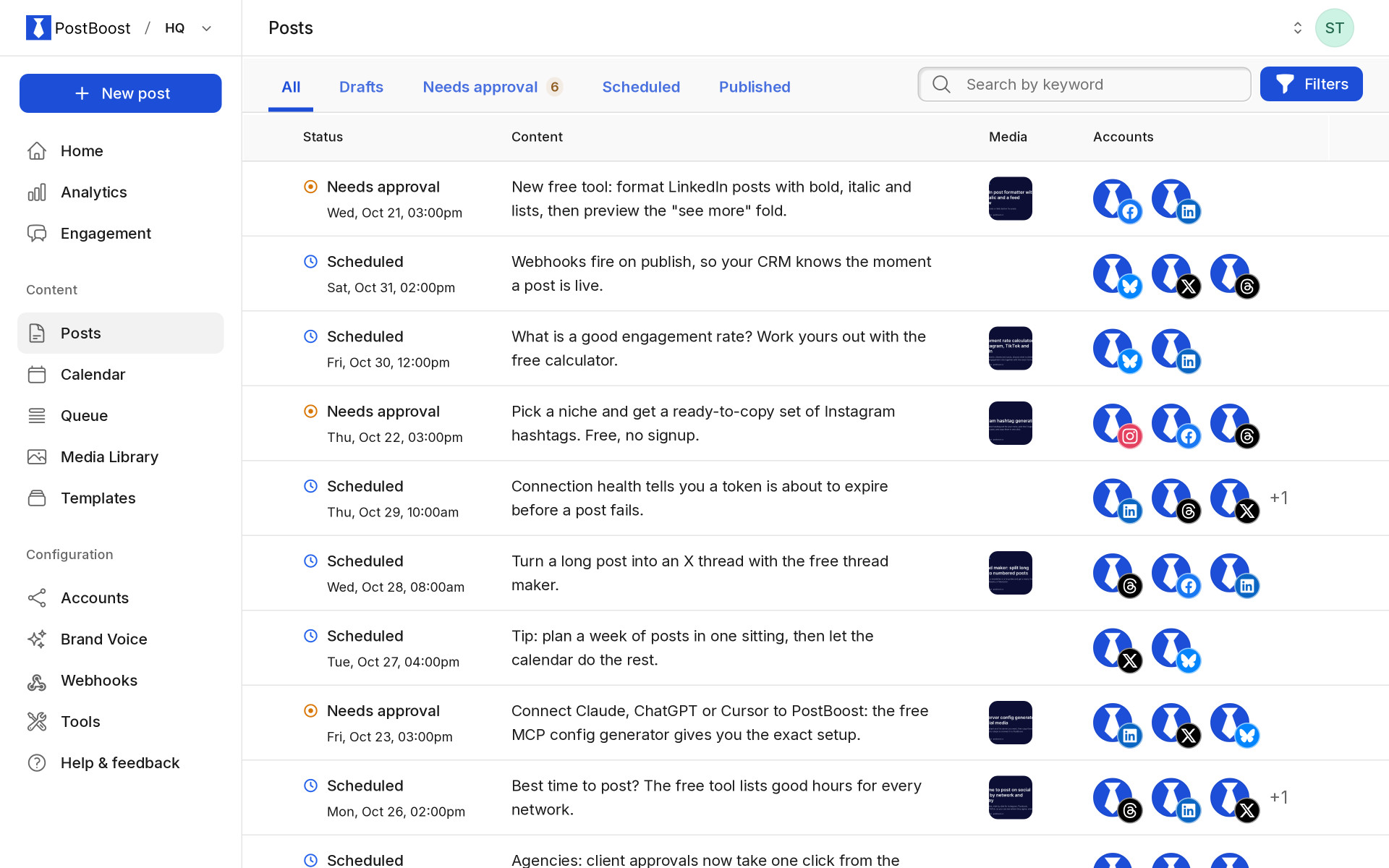Show the +1 extra account on Best time to post row
This screenshot has width=1389, height=868.
(1278, 797)
